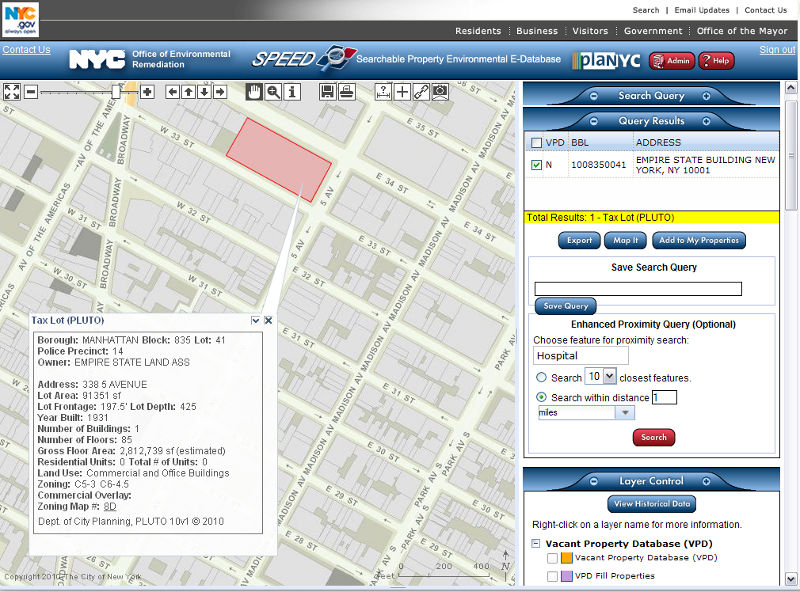Click Contact Us link below logo

tap(27, 50)
